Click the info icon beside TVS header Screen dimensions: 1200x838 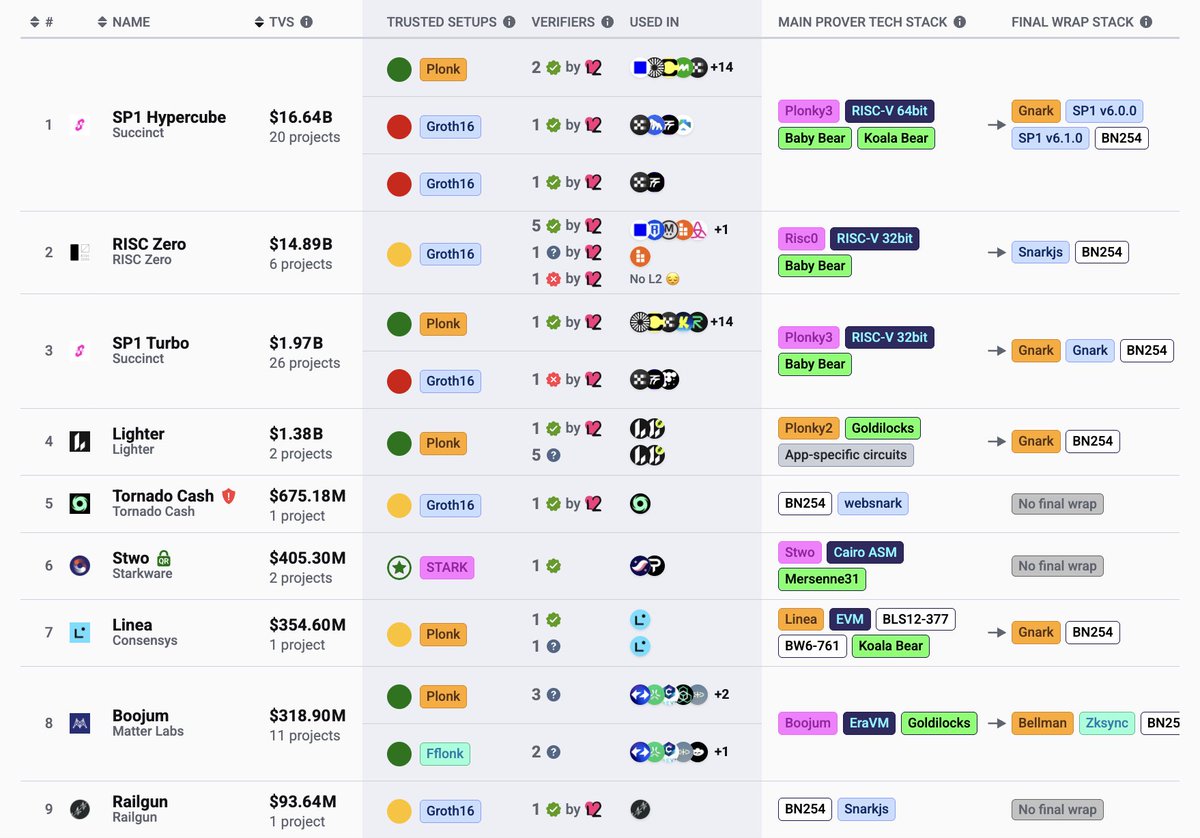[x=307, y=21]
